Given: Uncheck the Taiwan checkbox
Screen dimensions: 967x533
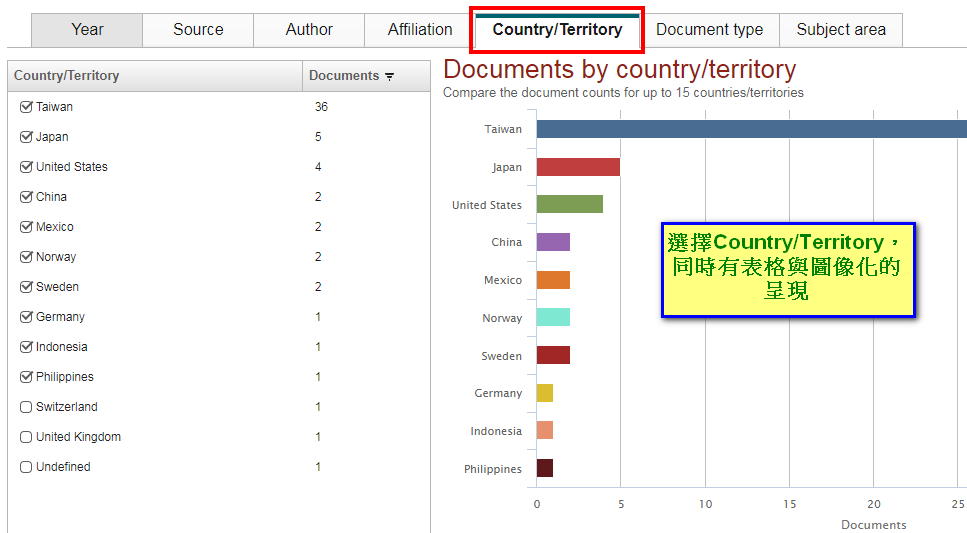Looking at the screenshot, I should [26, 107].
